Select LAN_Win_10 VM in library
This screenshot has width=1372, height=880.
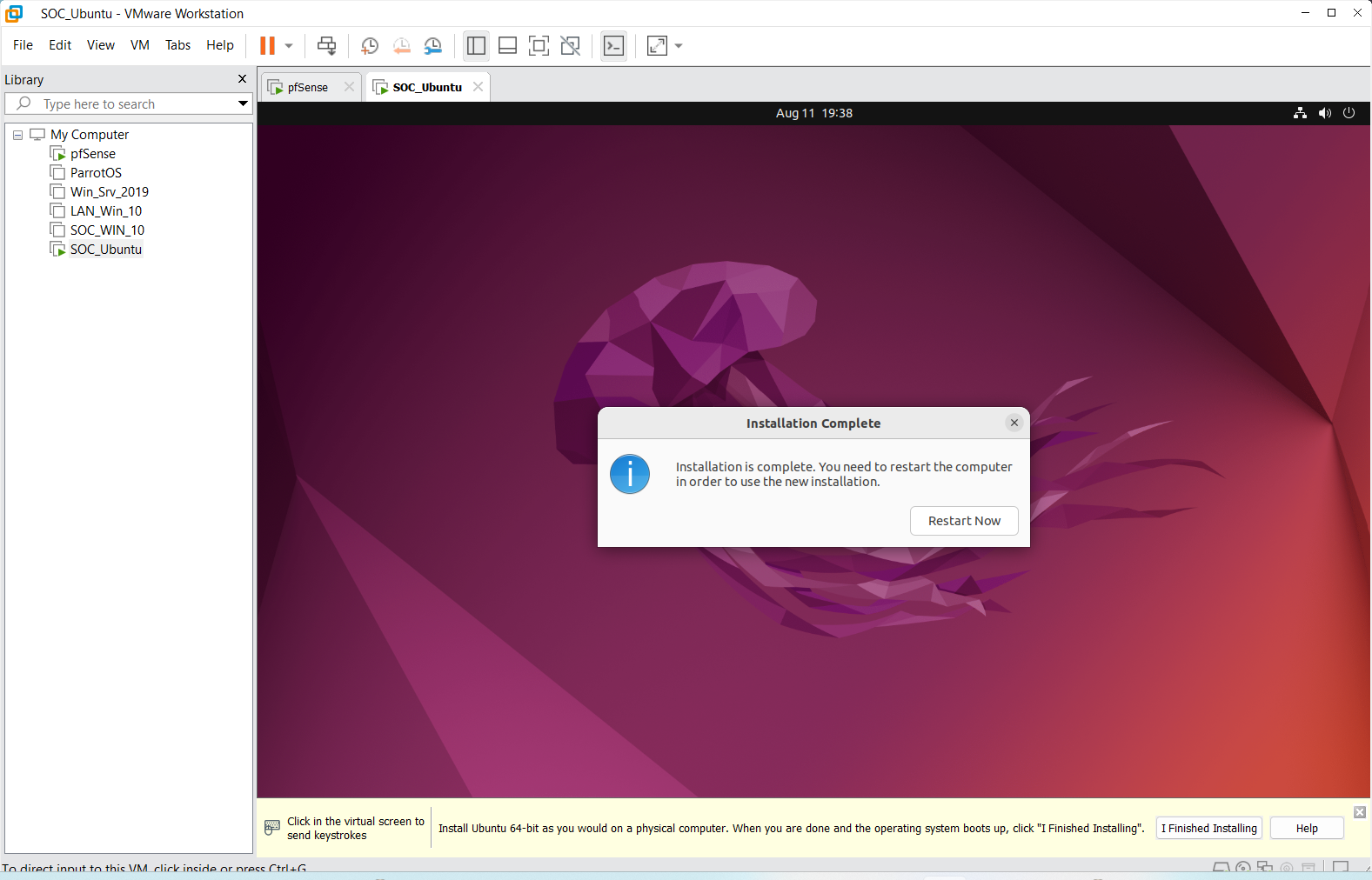click(x=106, y=211)
